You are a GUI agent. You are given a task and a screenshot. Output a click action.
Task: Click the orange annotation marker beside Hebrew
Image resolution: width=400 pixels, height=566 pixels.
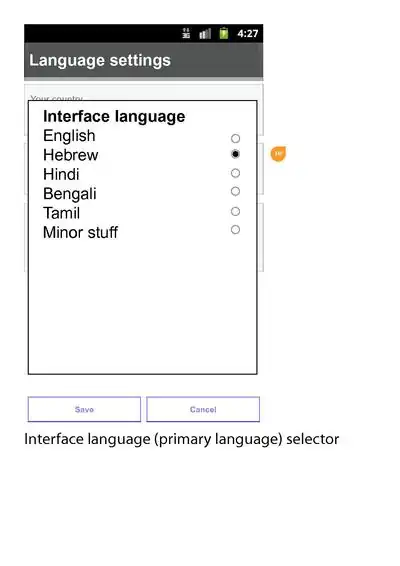coord(278,154)
